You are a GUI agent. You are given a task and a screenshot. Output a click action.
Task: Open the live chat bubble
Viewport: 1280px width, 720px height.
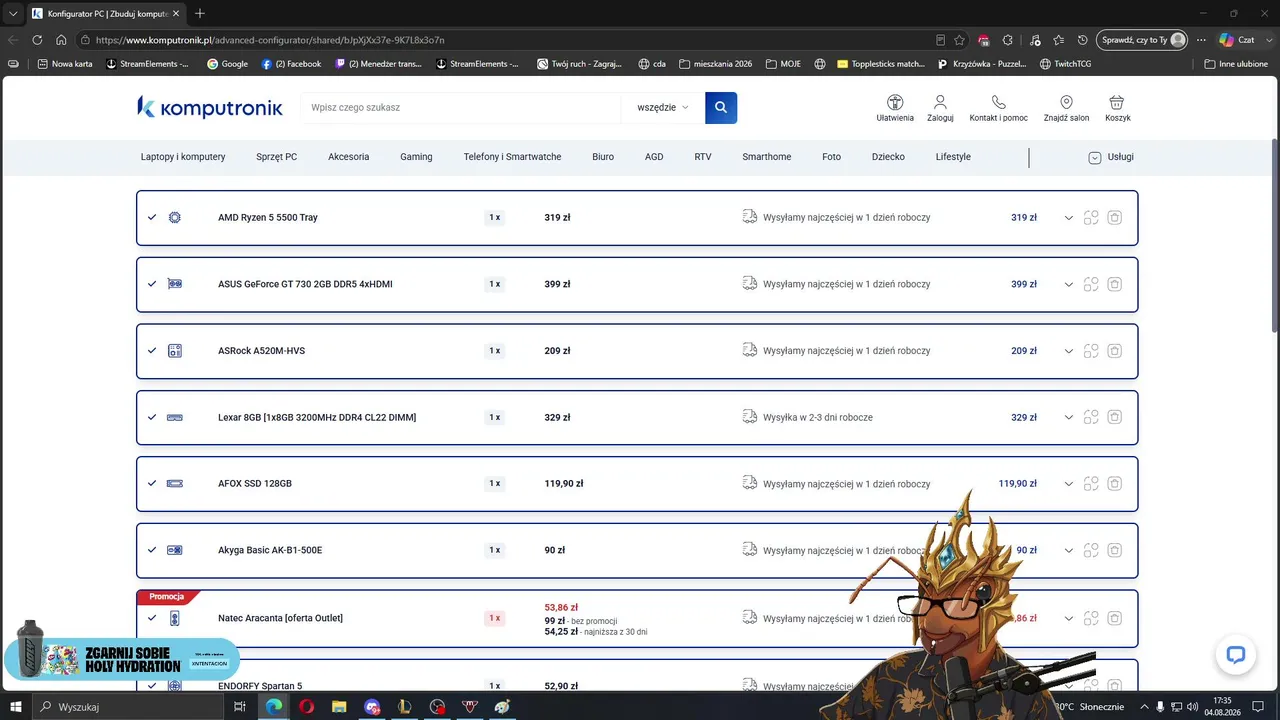(x=1236, y=655)
